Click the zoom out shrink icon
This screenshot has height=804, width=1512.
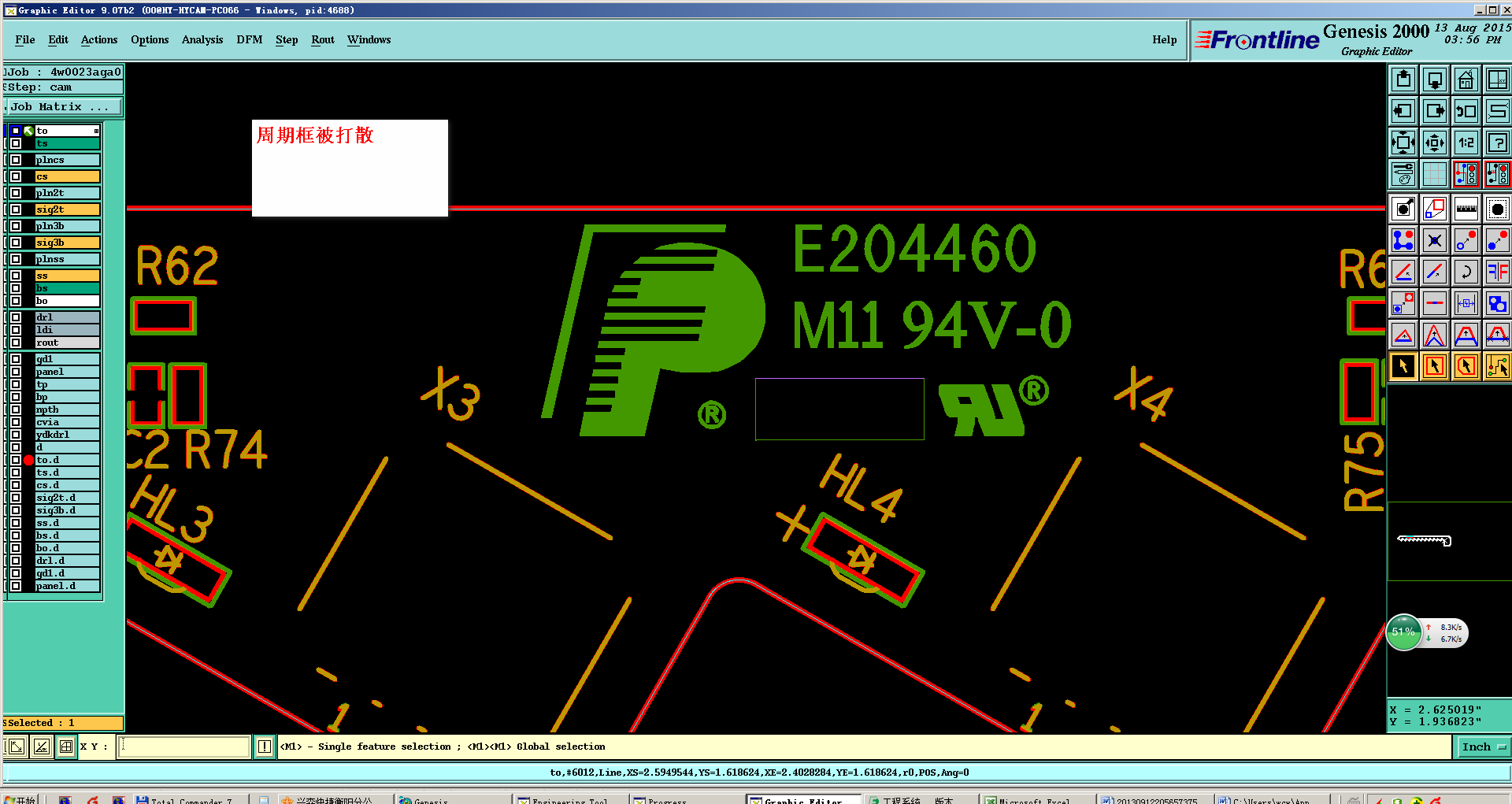pos(1435,143)
